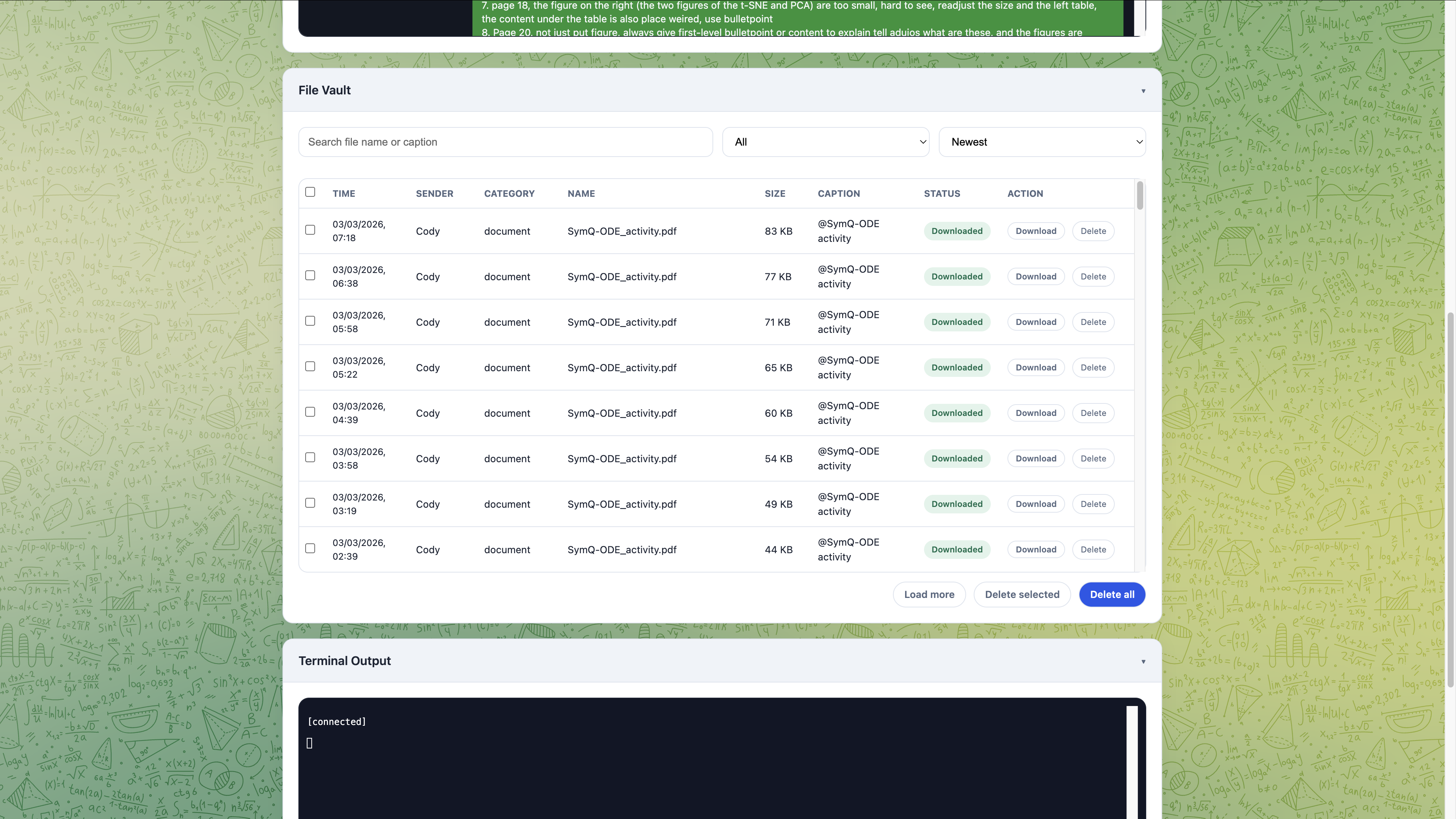
Task: Check the row dated 03/03/2026, 07:18
Action: [310, 229]
